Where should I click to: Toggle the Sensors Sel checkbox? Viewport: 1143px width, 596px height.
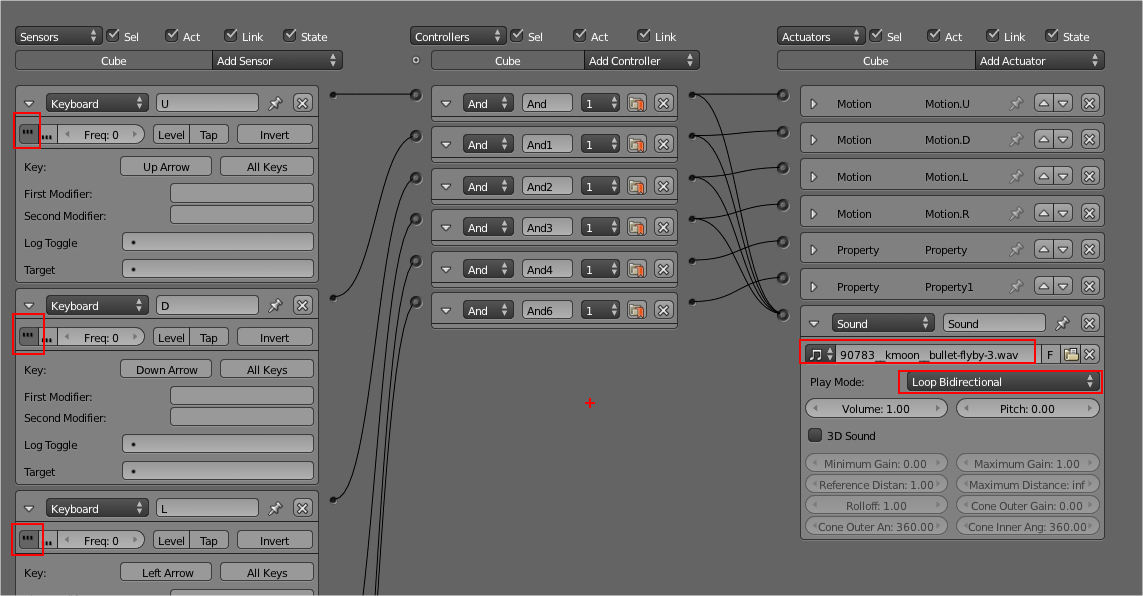pyautogui.click(x=113, y=35)
